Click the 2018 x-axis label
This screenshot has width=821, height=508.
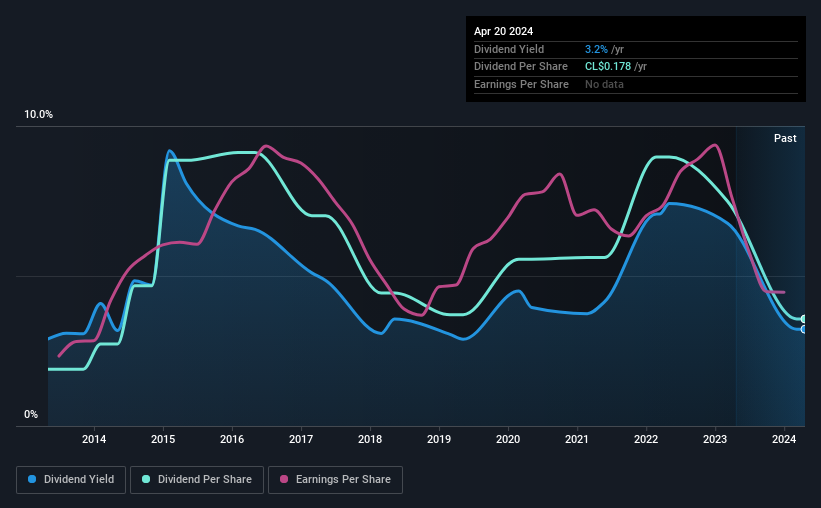tap(370, 439)
